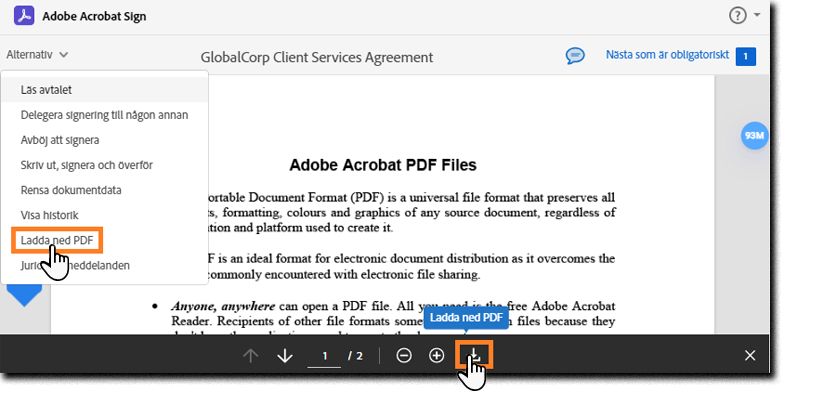Image resolution: width=829 pixels, height=401 pixels.
Task: Zoom out with the minus icon
Action: [404, 356]
